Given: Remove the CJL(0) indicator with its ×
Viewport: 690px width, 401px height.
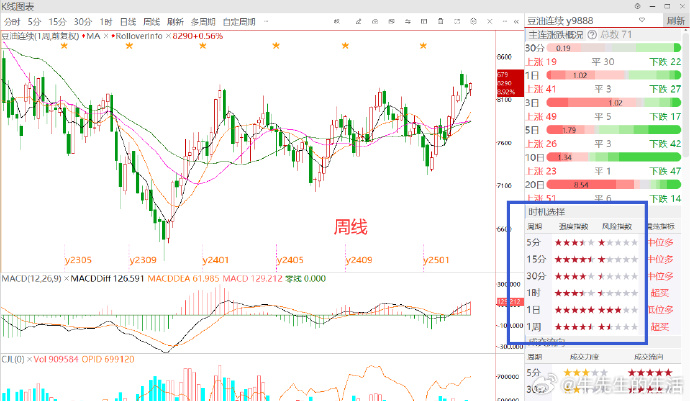Looking at the screenshot, I should [29, 359].
